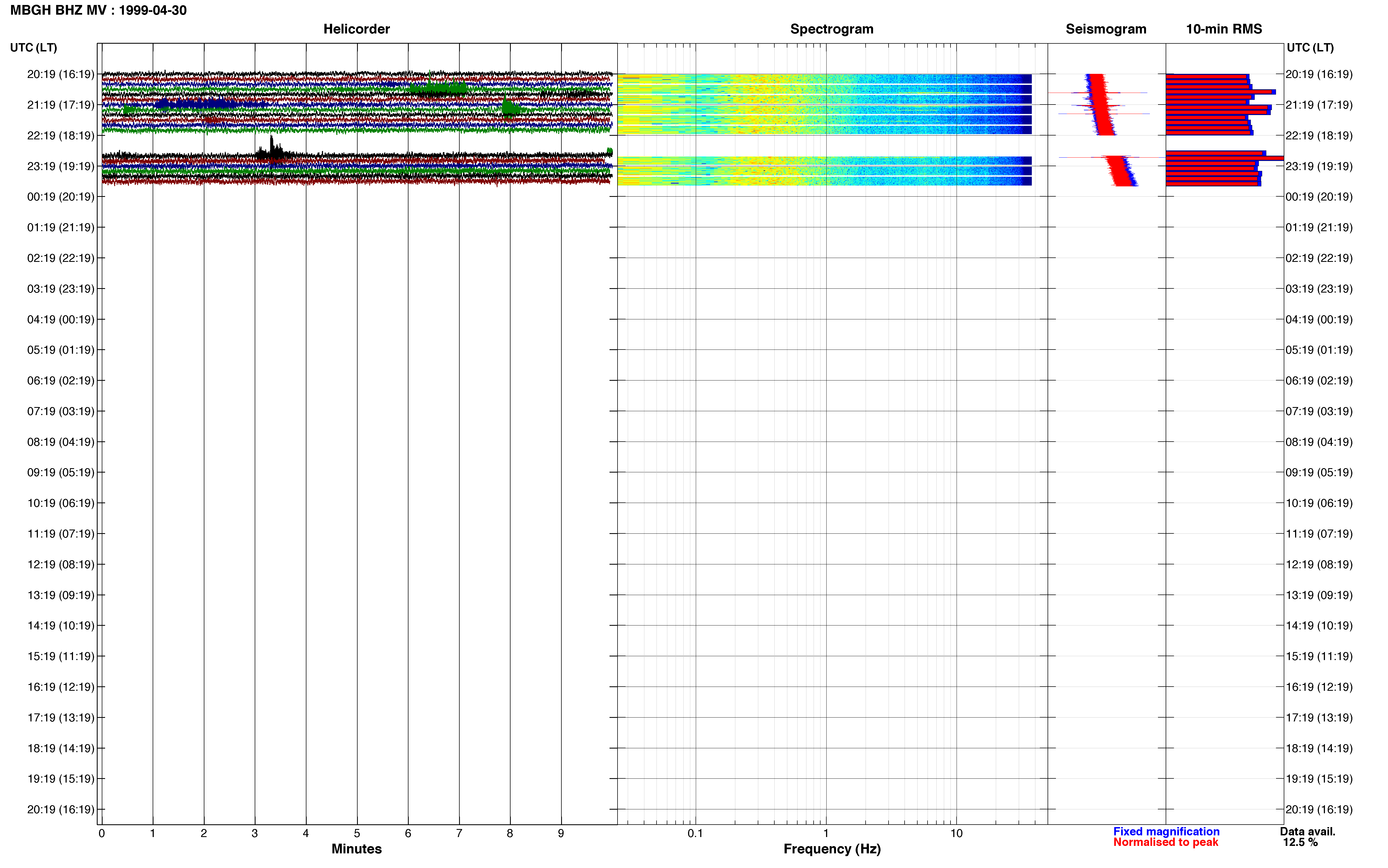This screenshot has height=868, width=1388.
Task: Click 04:19 (00:19) on the Helicorder time axis
Action: [x=61, y=319]
